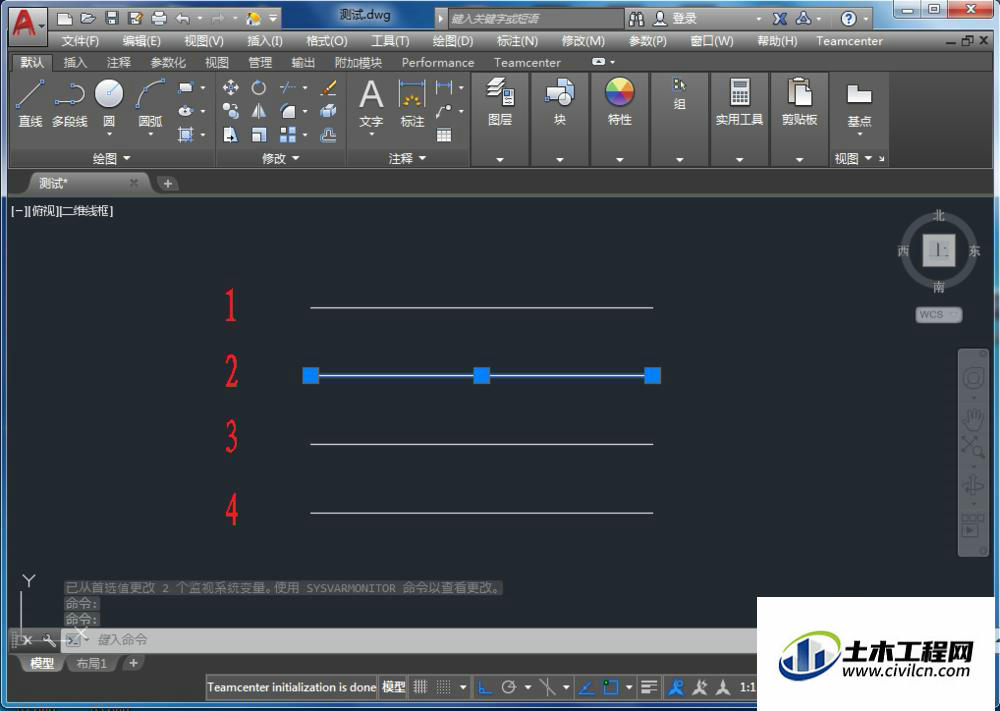The image size is (1000, 711).
Task: Click the Hatch tool icon in Draw panel
Action: tap(186, 135)
